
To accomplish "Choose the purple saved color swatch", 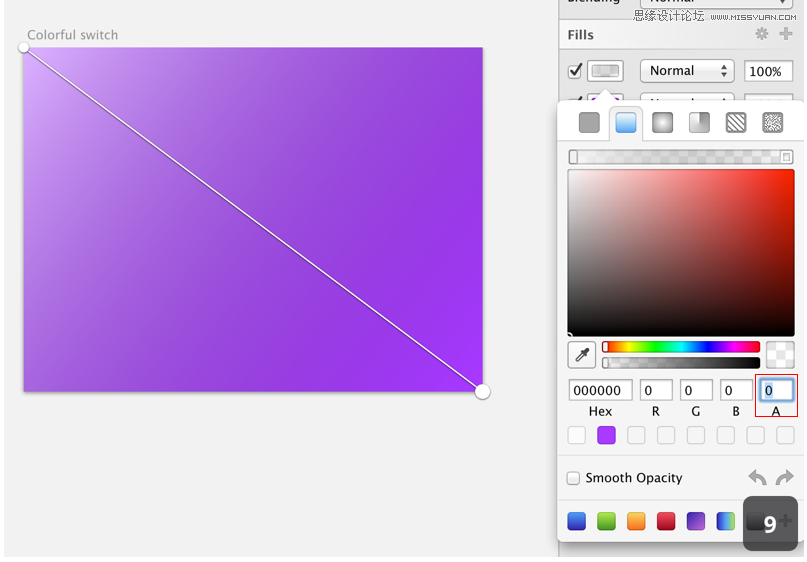I will (x=606, y=435).
